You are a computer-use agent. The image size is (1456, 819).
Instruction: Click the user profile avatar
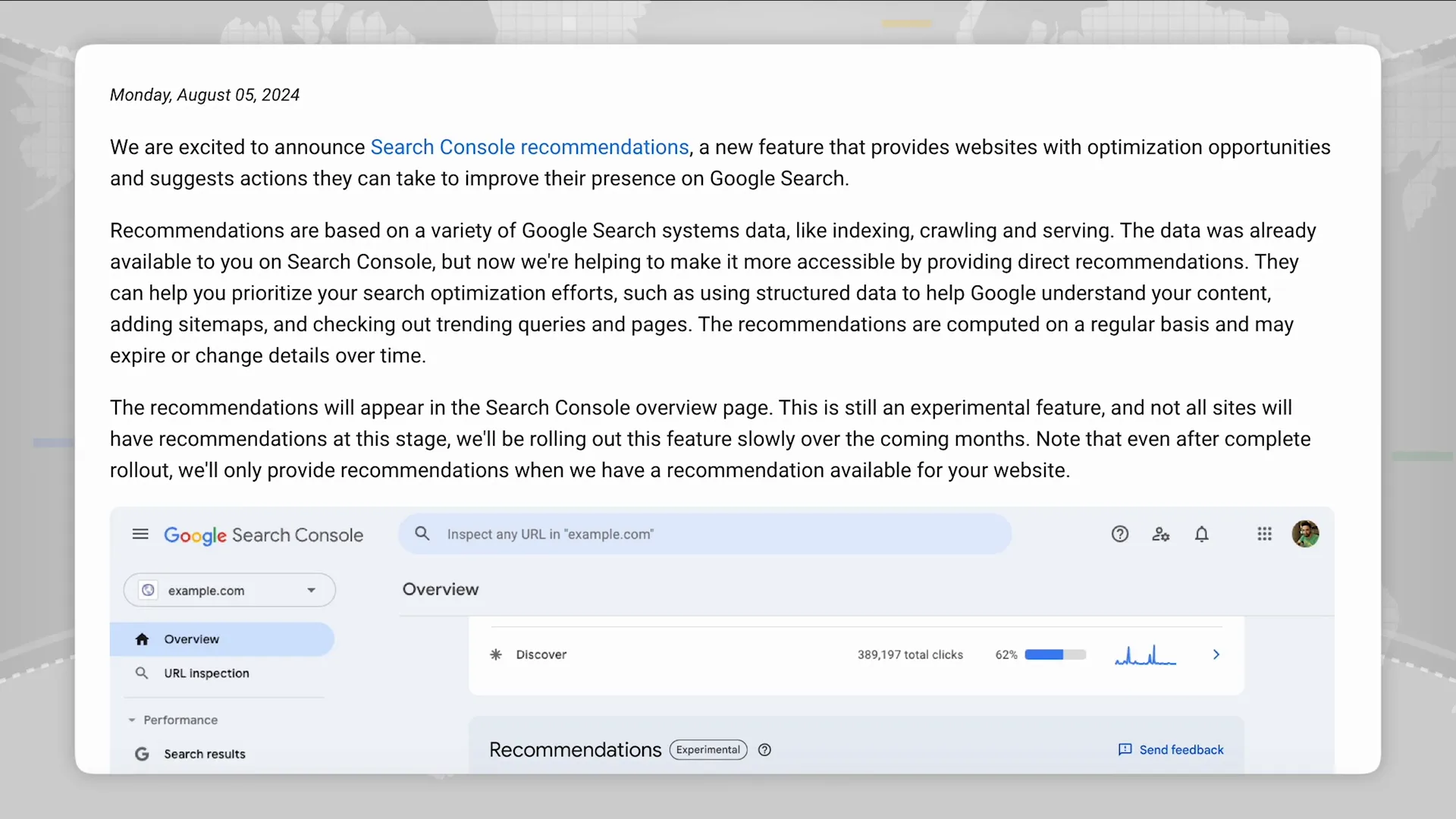1305,534
